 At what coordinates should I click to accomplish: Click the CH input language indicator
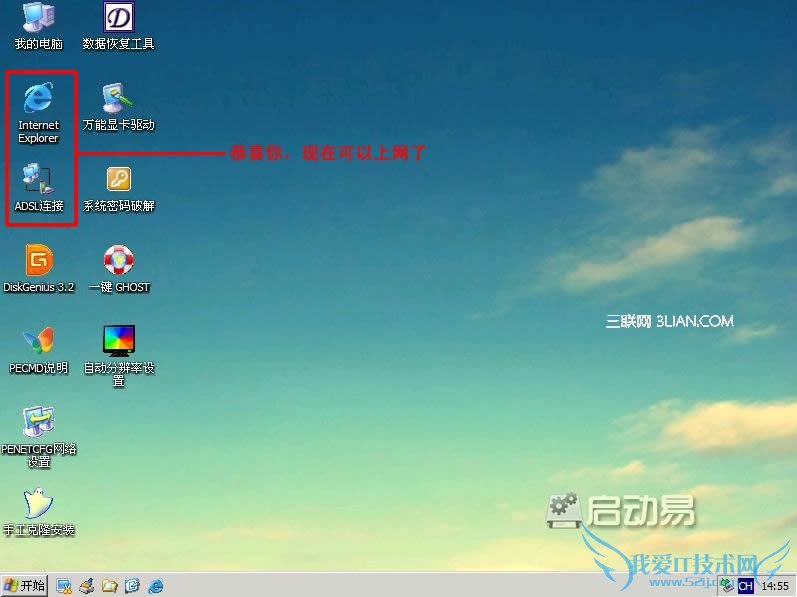pos(745,586)
